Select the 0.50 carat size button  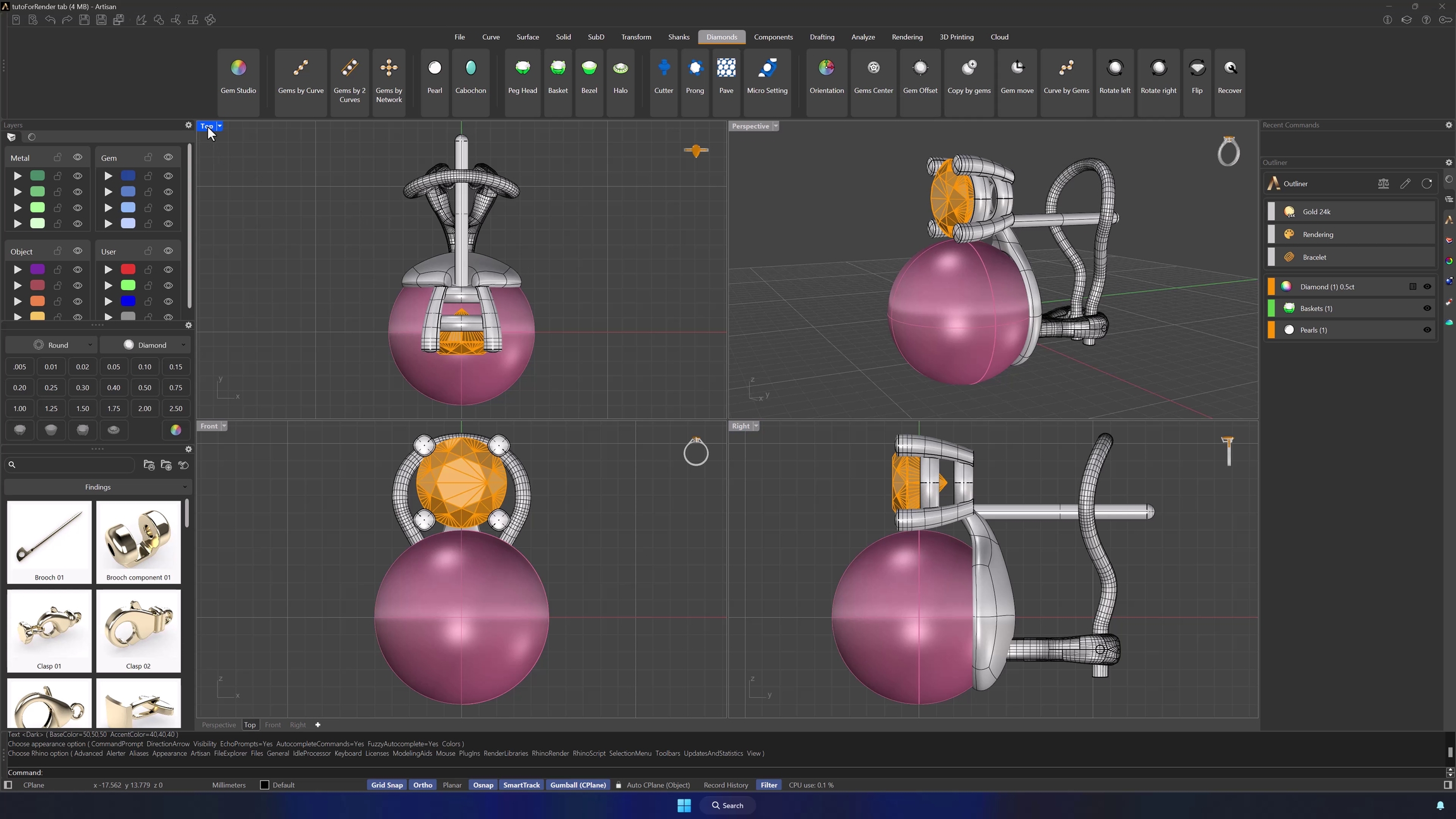[x=145, y=387]
